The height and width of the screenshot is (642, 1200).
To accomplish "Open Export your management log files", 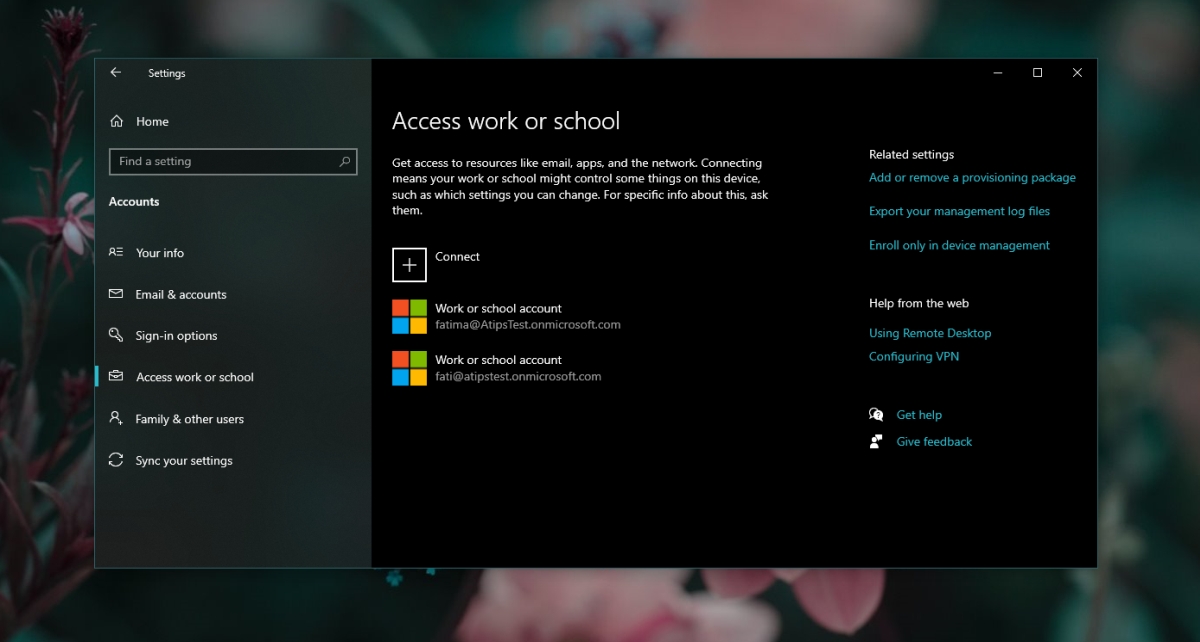I will point(959,211).
